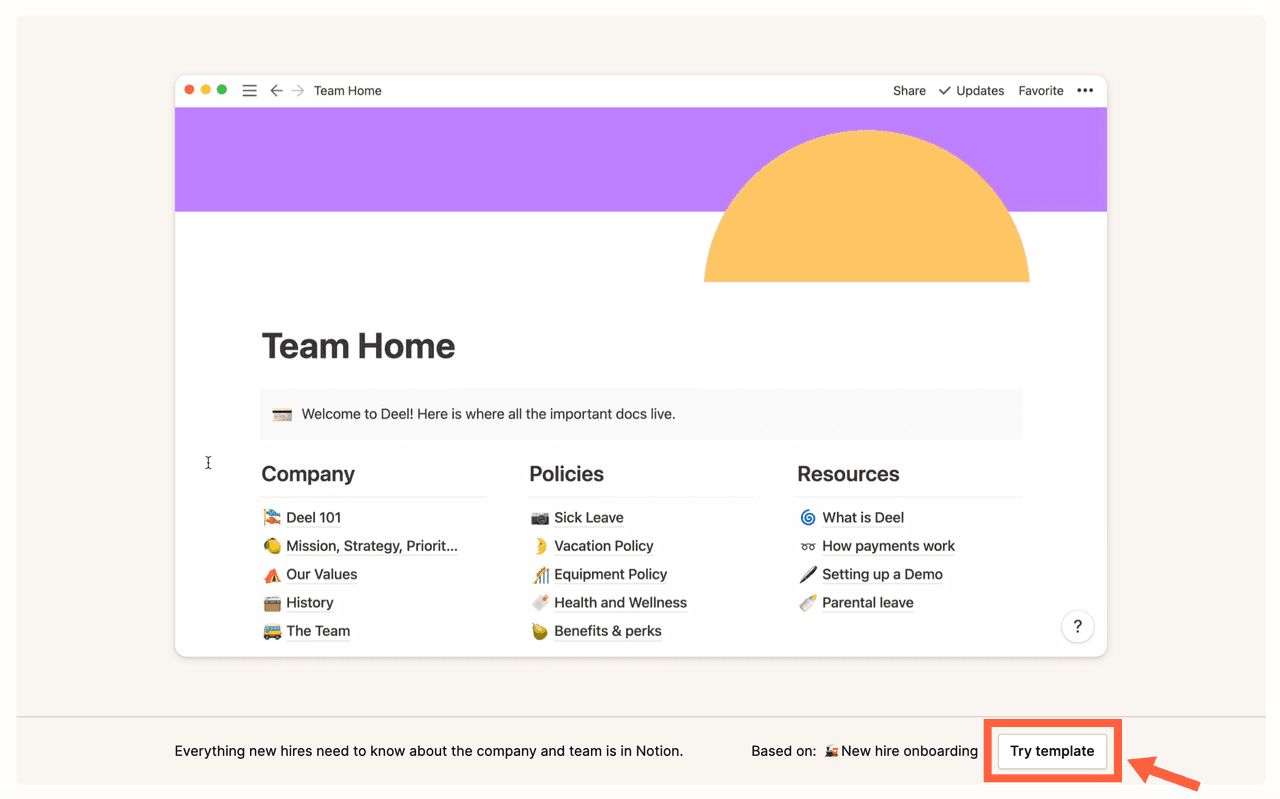The height and width of the screenshot is (799, 1280).
Task: Click the help question mark button
Action: [1077, 626]
